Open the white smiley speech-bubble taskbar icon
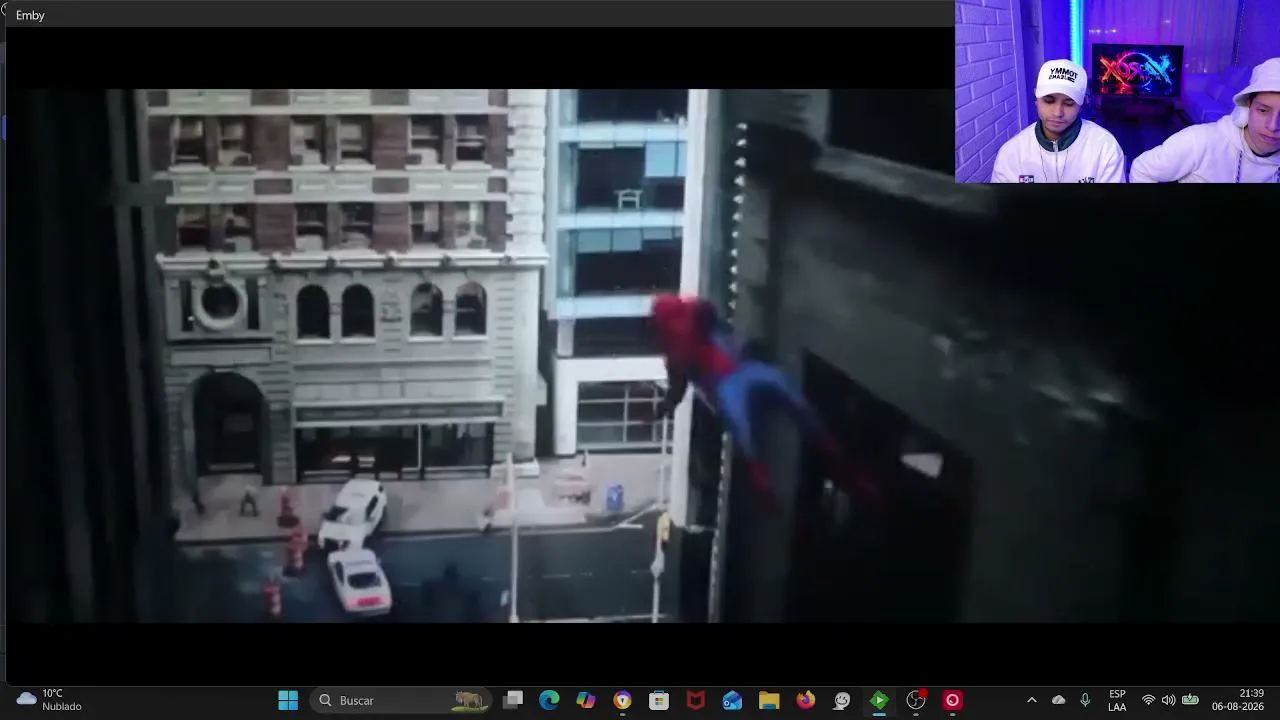1280x720 pixels. (x=842, y=700)
